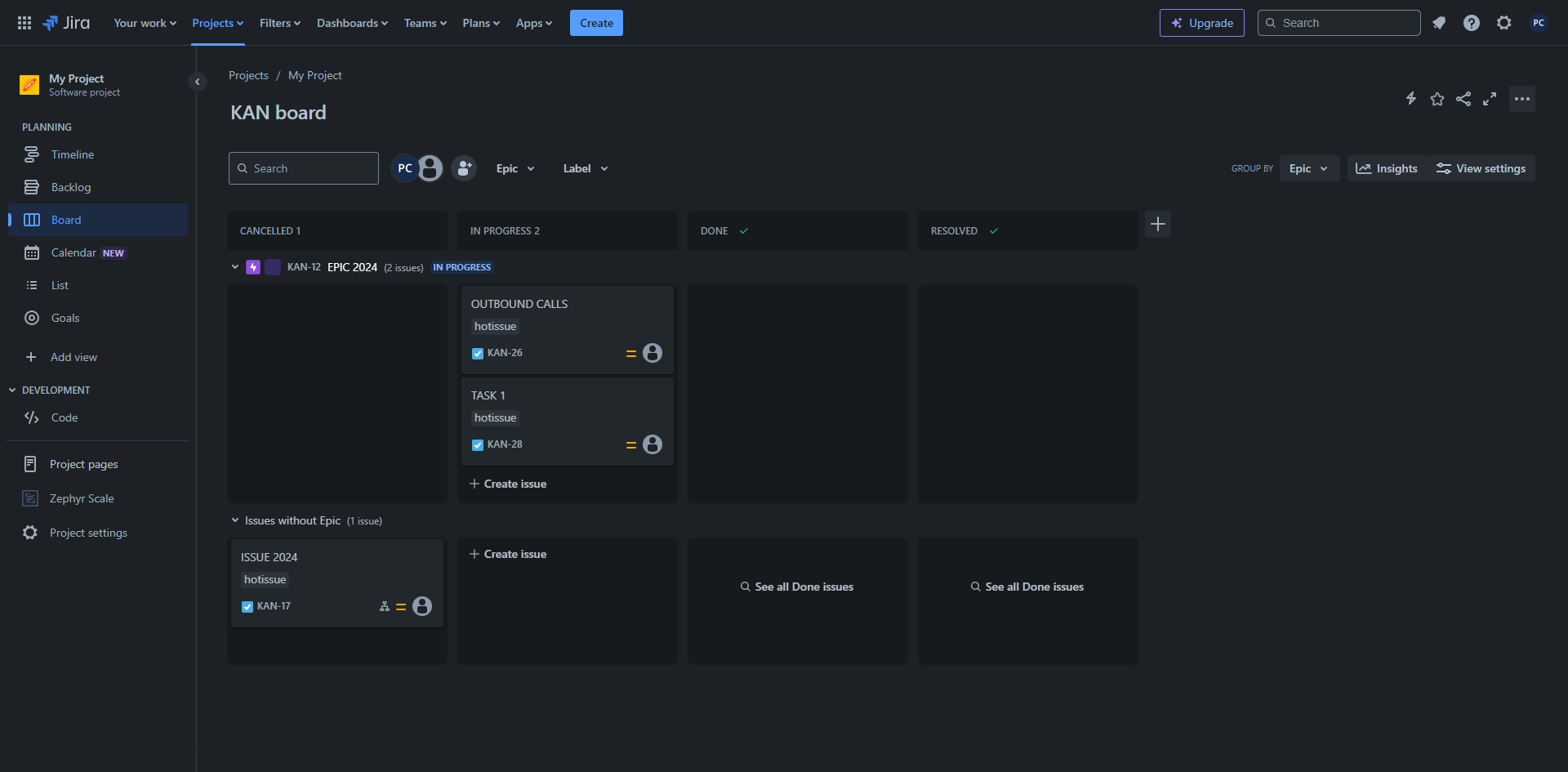1568x772 pixels.
Task: Click the share board icon
Action: point(1463,99)
